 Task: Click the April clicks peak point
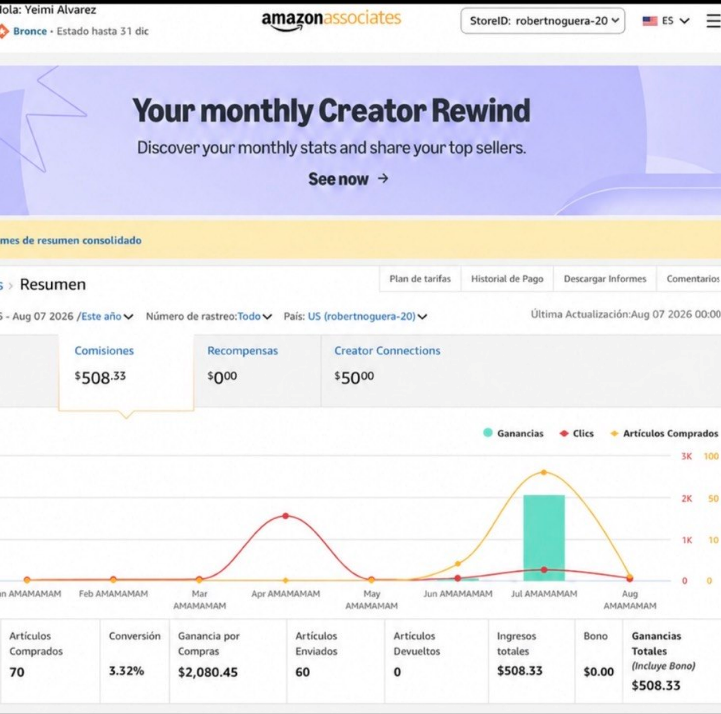tap(286, 516)
